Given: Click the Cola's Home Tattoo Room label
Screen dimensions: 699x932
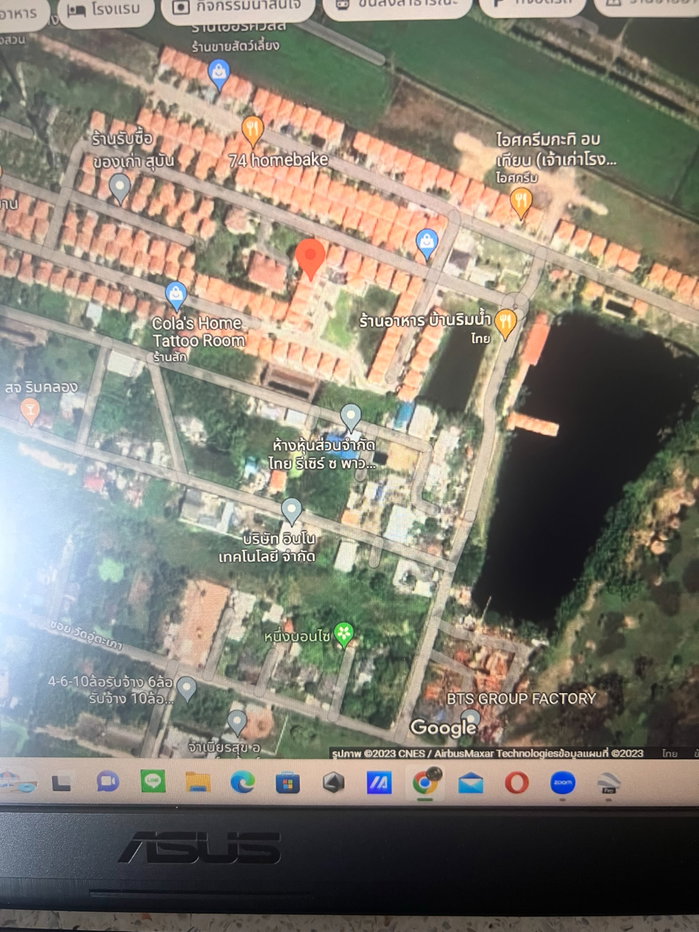Looking at the screenshot, I should point(199,332).
